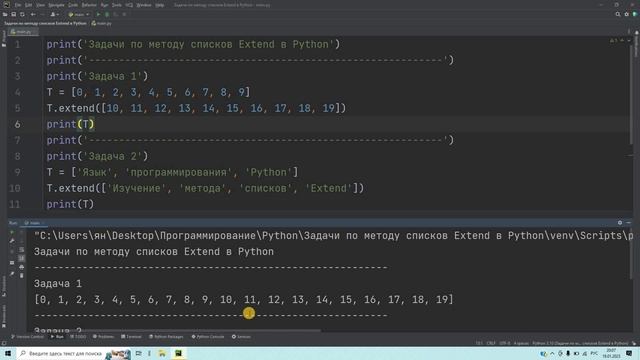Clear console output with trash icon
The width and height of the screenshot is (640, 360).
pyautogui.click(x=22, y=276)
